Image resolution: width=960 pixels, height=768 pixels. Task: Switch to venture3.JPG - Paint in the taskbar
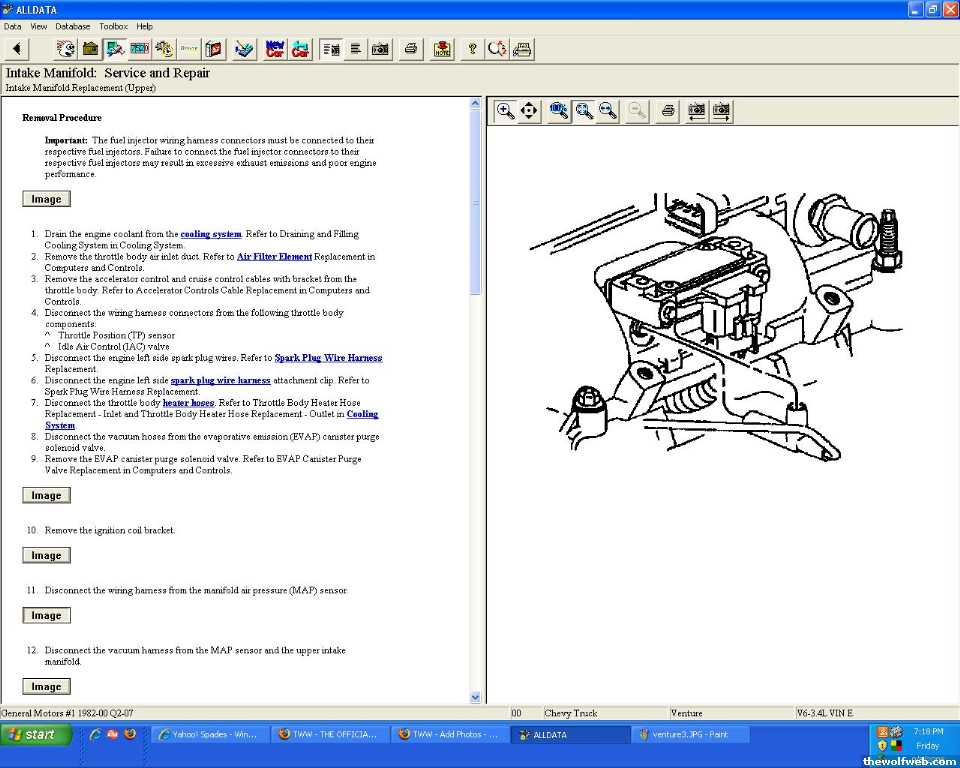(x=689, y=735)
